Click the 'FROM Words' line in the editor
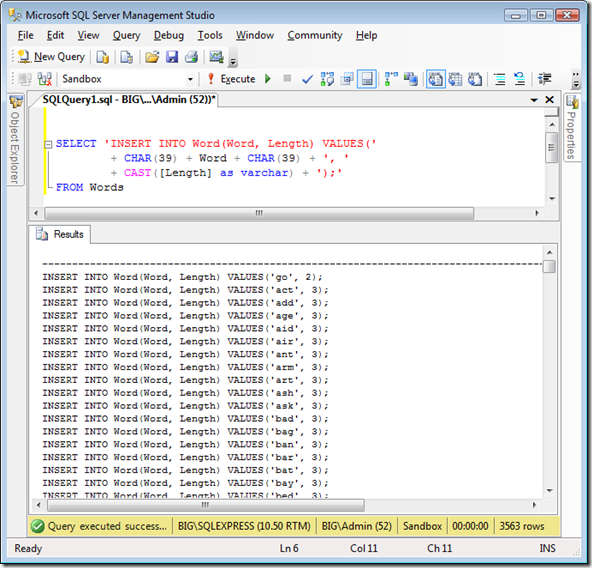Screen dimensions: 592x568 90,187
